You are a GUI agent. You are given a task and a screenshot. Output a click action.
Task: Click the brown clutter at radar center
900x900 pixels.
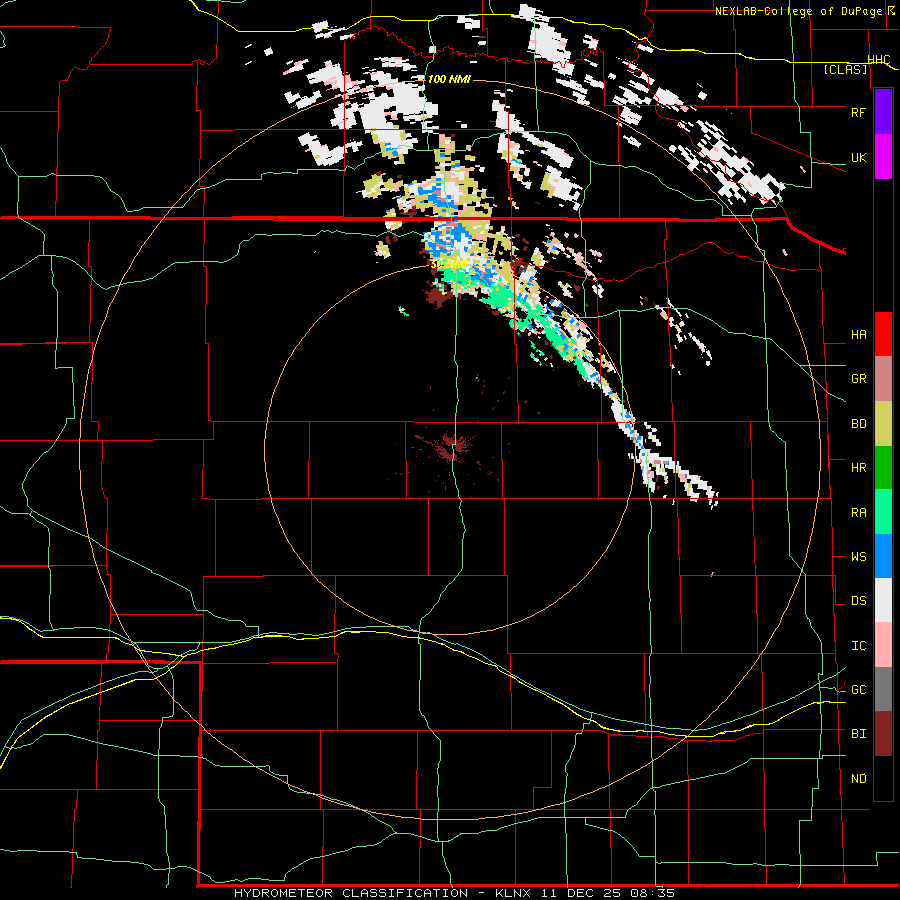point(453,448)
